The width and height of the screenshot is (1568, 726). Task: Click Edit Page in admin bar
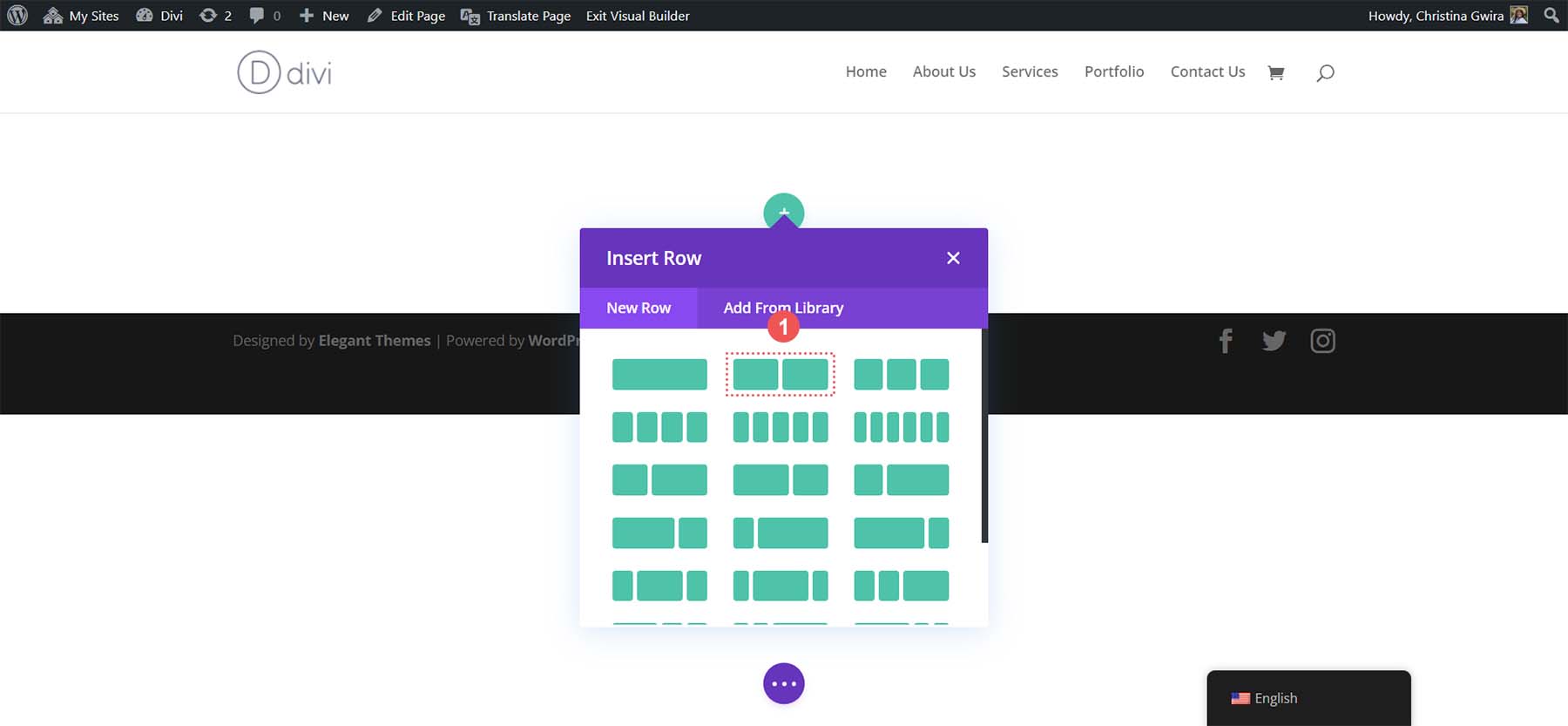pos(406,16)
